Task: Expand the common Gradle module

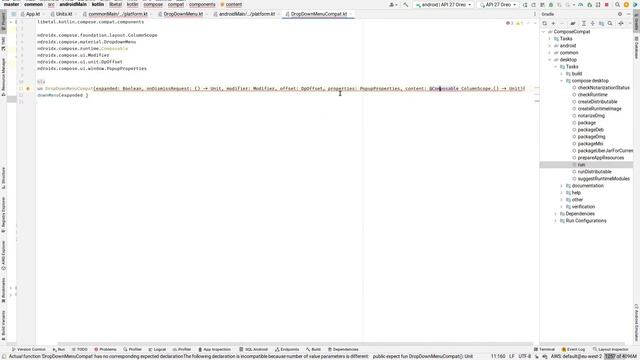Action: 550,53
